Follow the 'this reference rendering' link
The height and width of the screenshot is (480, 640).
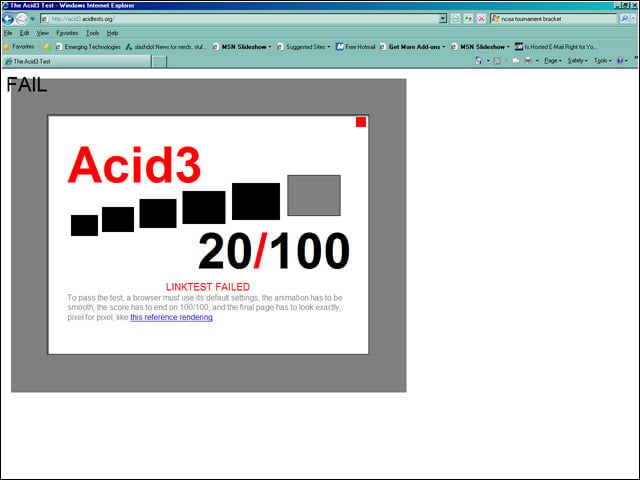pyautogui.click(x=171, y=317)
